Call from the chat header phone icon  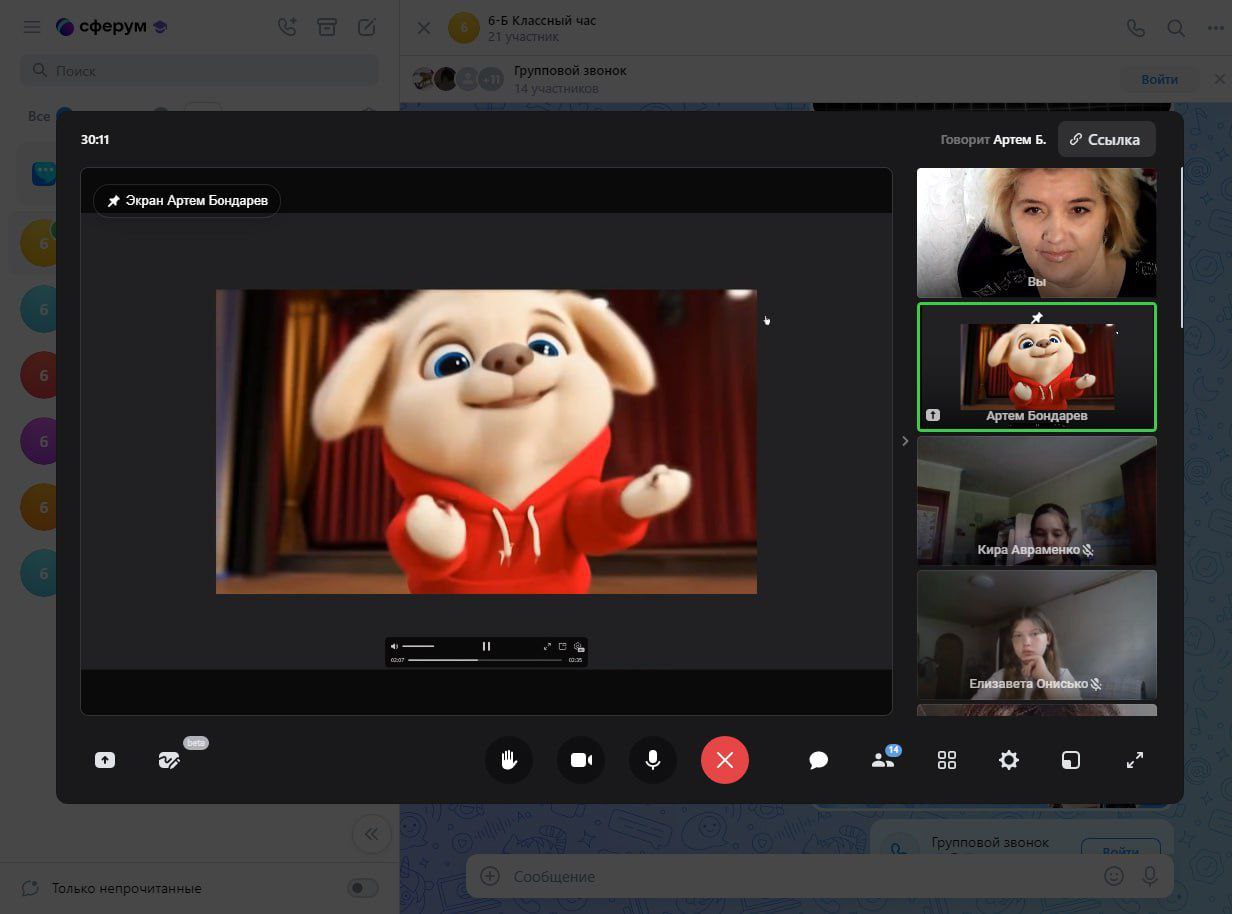1135,28
